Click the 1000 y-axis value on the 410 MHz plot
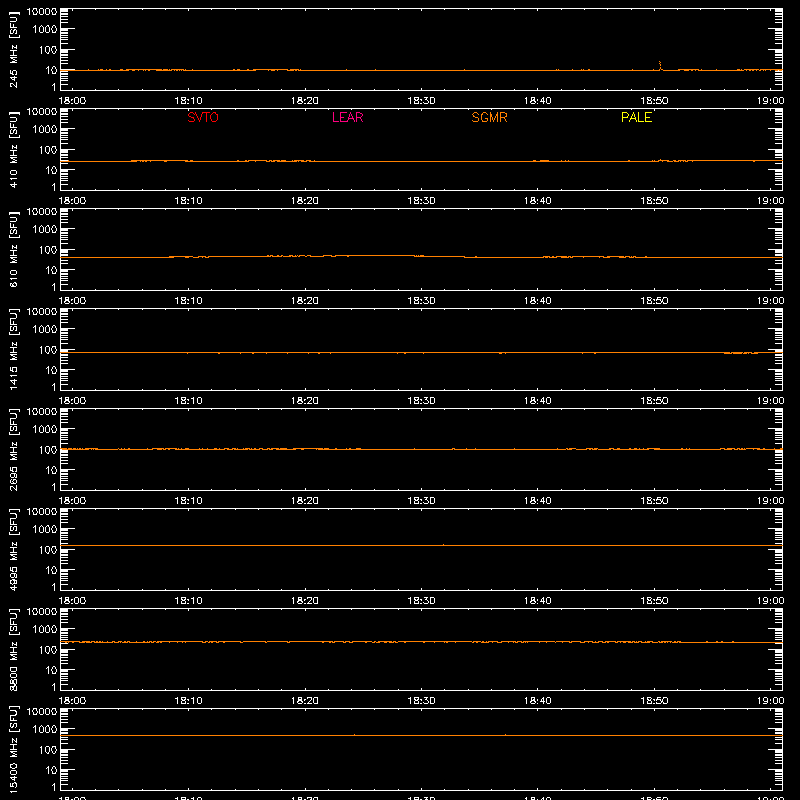The height and width of the screenshot is (800, 800). coord(45,130)
